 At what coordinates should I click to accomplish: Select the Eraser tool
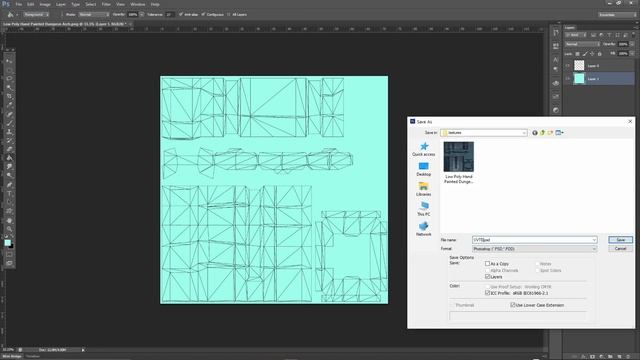[x=9, y=149]
